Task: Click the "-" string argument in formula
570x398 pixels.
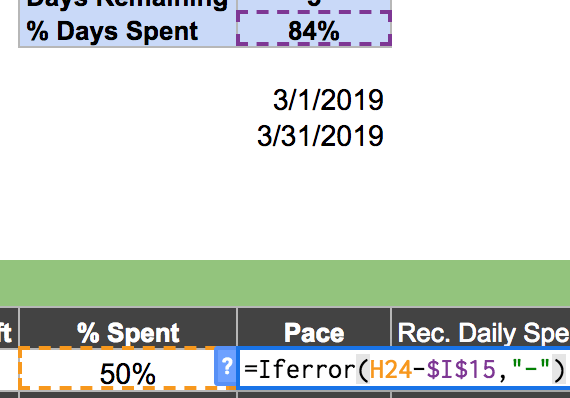Action: coord(530,368)
